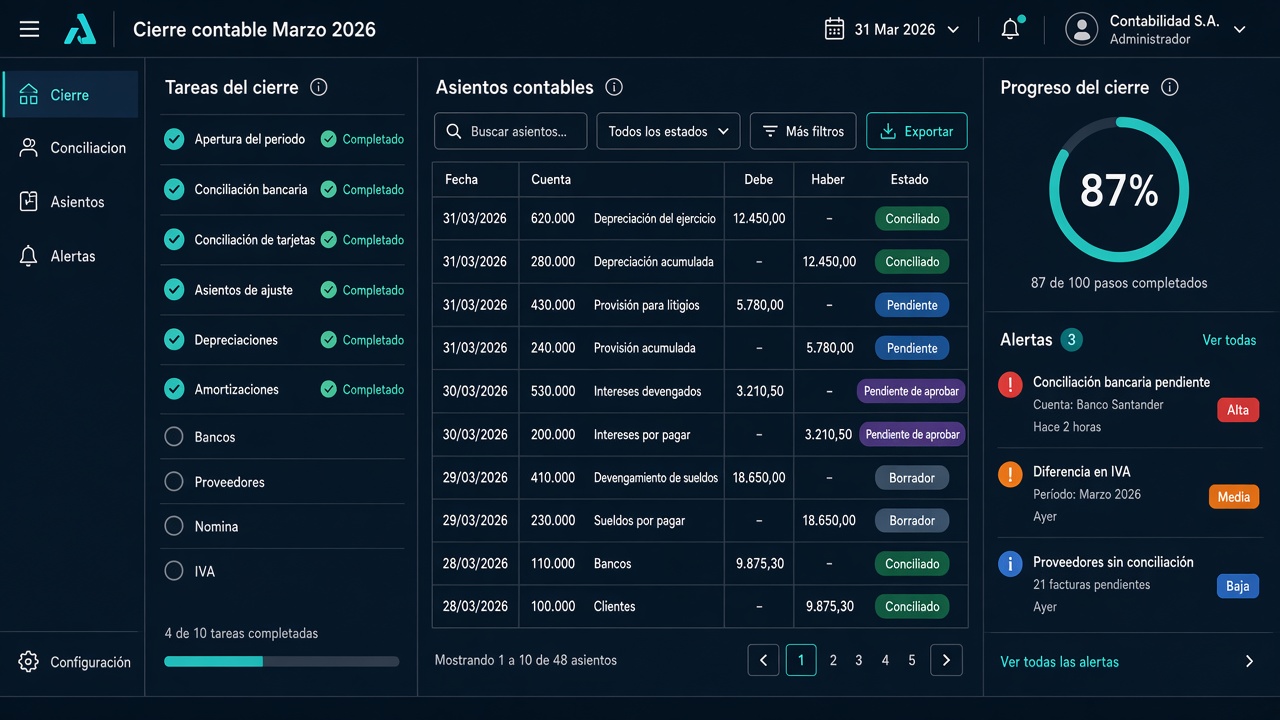
Task: Click the user avatar icon
Action: (x=1081, y=29)
